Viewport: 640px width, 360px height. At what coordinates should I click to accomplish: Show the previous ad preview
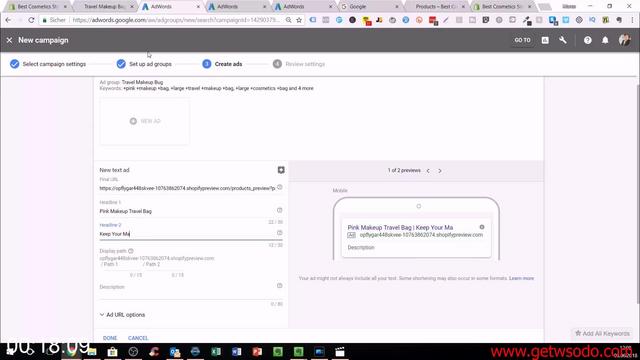tap(428, 171)
